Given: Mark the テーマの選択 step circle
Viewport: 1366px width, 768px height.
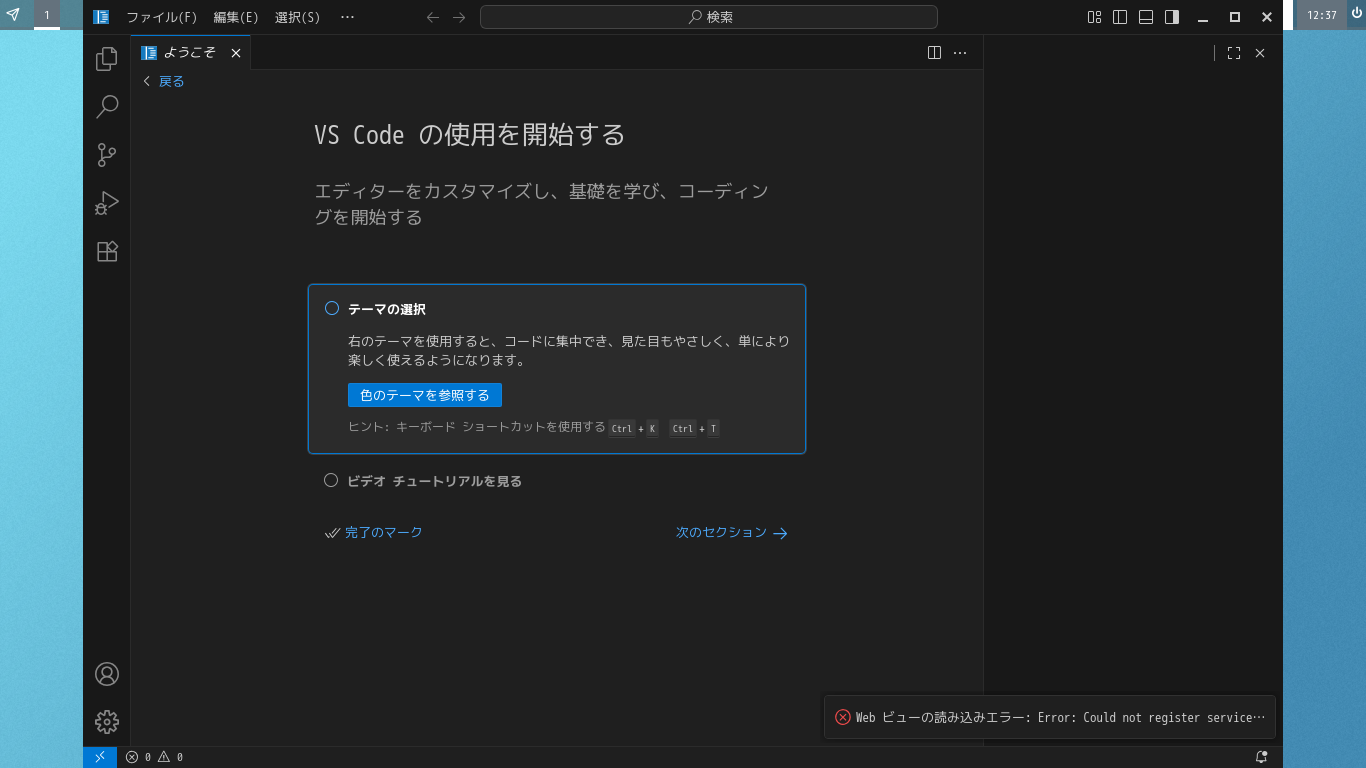Looking at the screenshot, I should tap(332, 308).
